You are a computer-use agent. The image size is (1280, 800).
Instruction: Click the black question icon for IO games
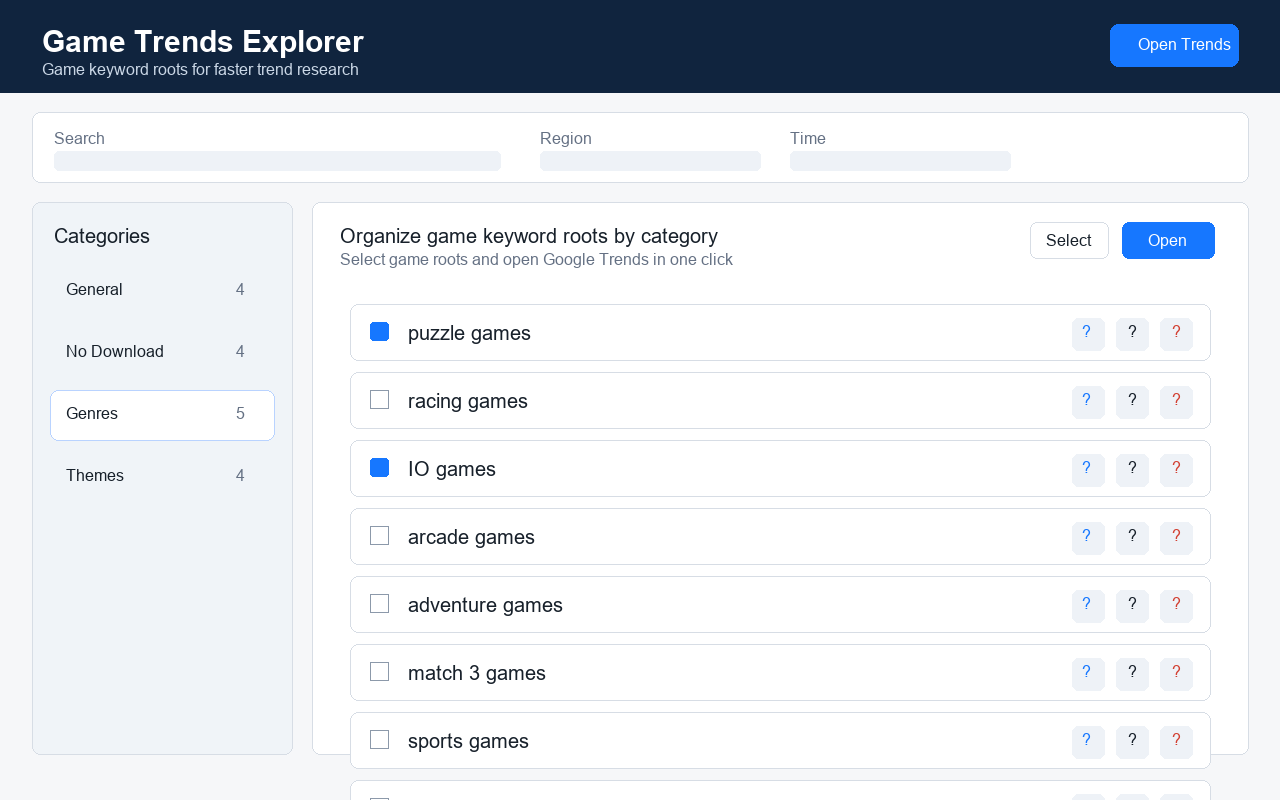point(1132,470)
